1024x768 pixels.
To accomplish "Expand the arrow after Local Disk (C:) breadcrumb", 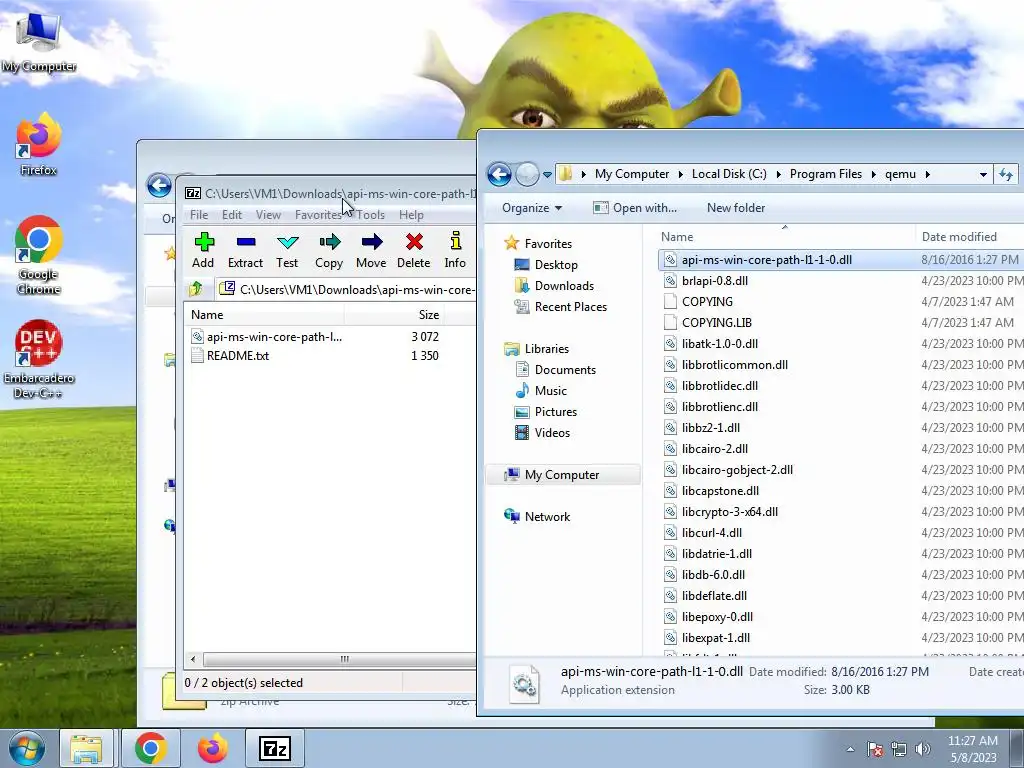I will tap(778, 174).
